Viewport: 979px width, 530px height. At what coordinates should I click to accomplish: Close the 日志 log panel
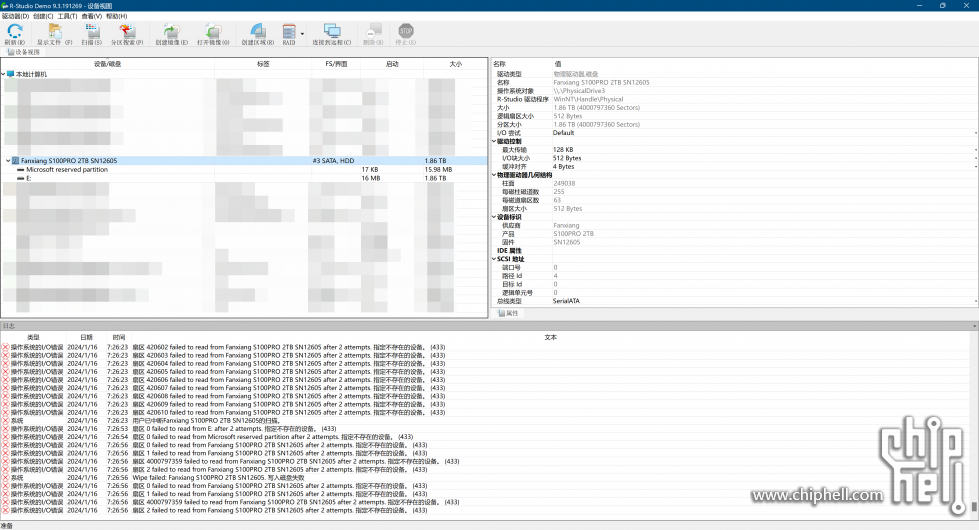pos(975,326)
